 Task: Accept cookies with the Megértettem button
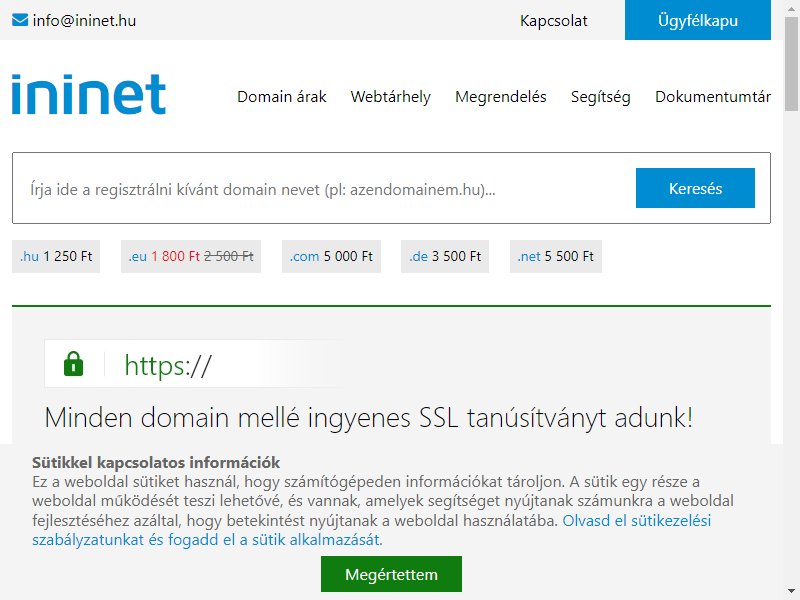[x=391, y=574]
